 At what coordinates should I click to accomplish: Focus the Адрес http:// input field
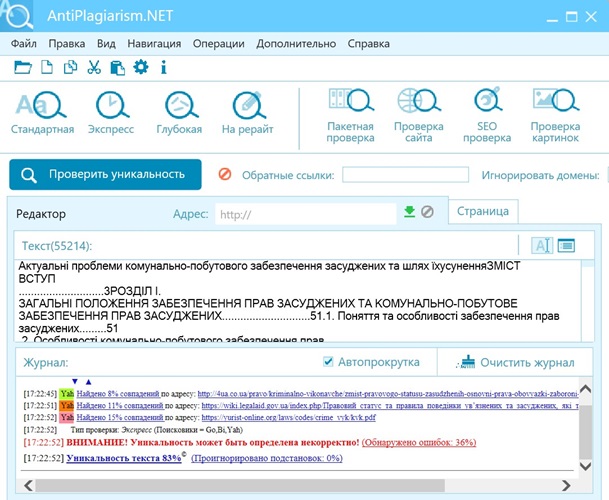[x=306, y=214]
